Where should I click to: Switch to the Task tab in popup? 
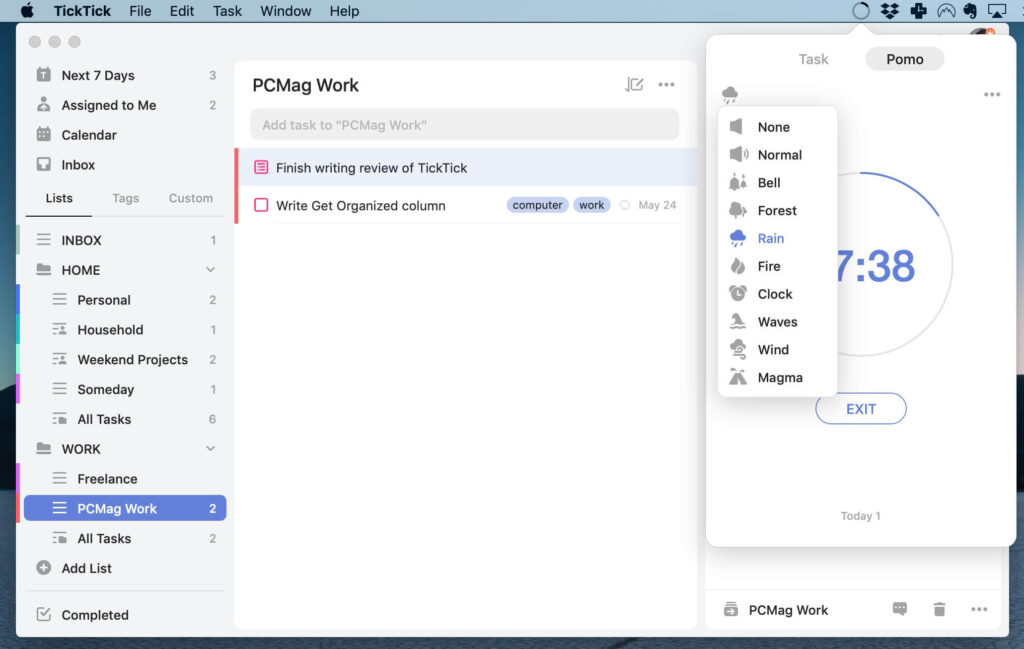pyautogui.click(x=813, y=59)
